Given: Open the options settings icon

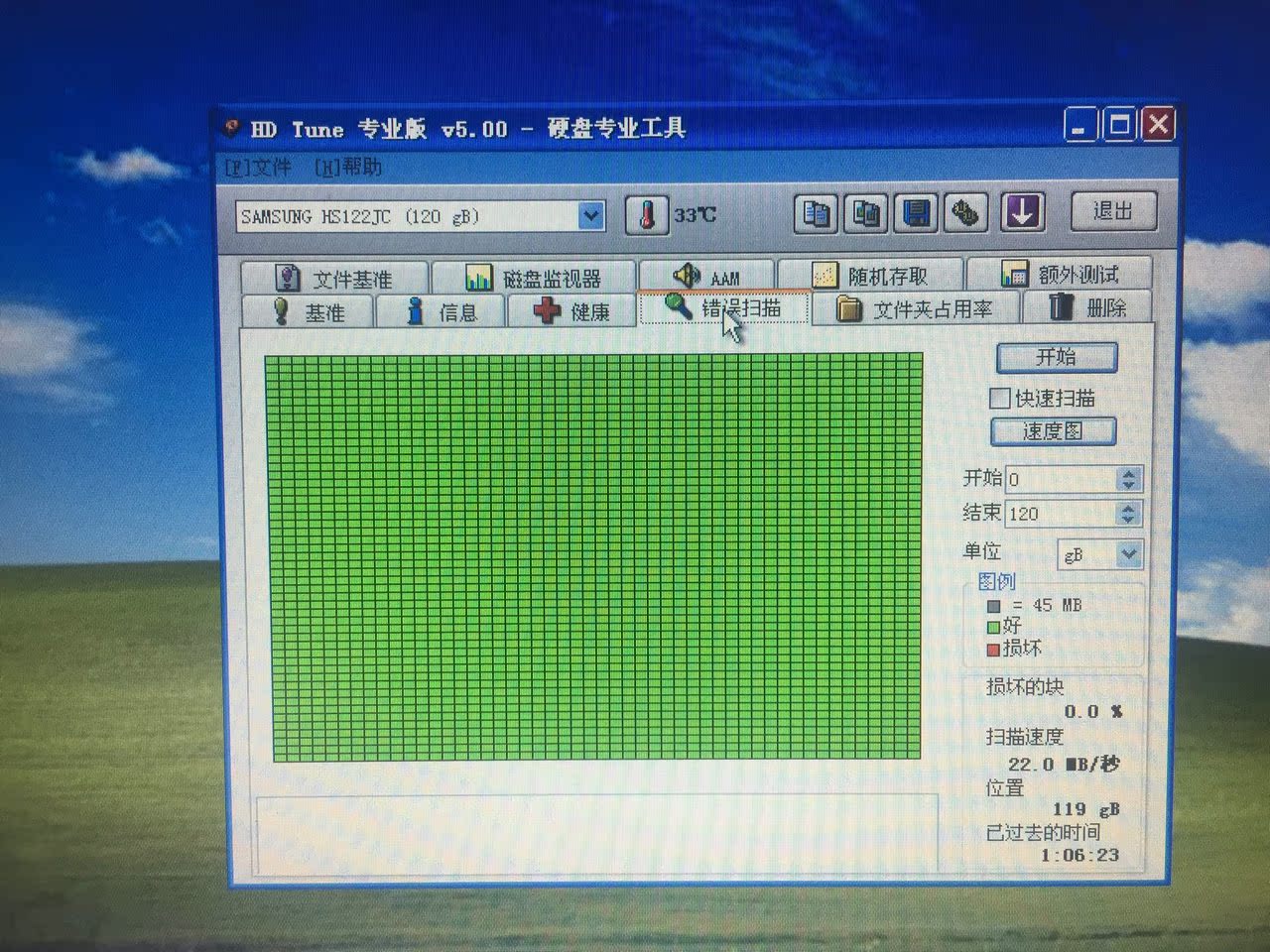Looking at the screenshot, I should [965, 212].
